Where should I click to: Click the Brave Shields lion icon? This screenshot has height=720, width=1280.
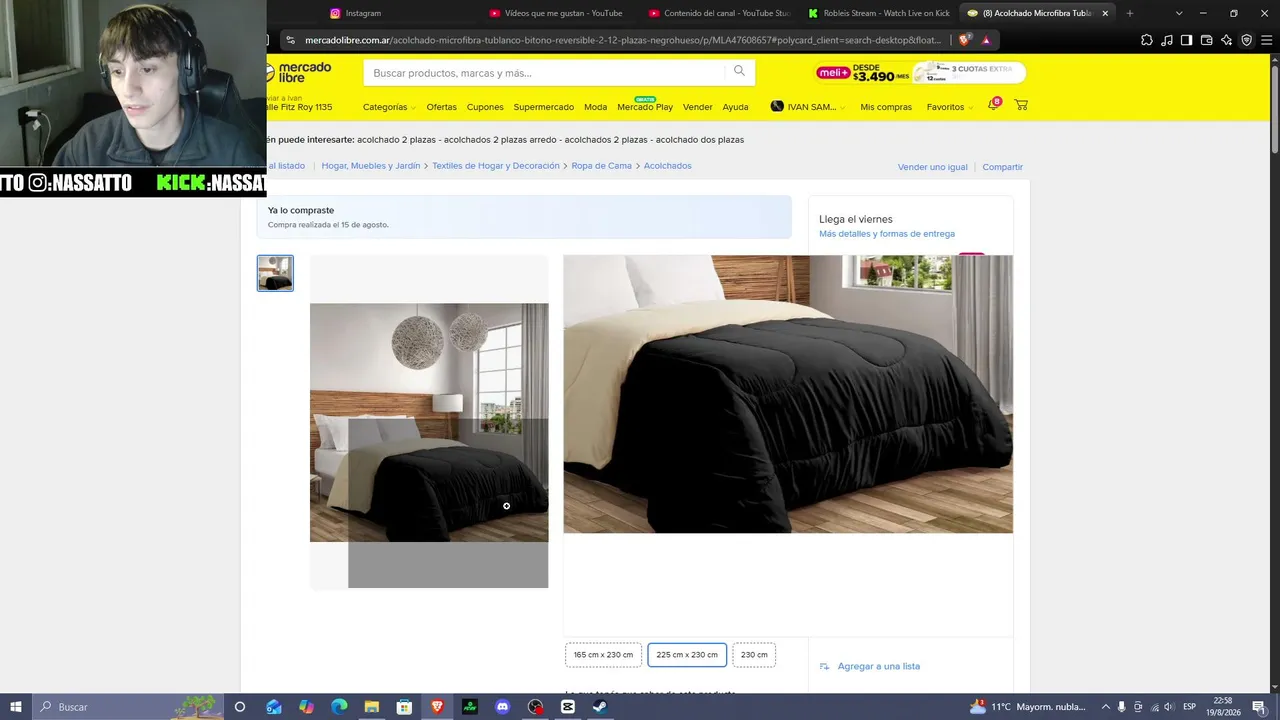[x=964, y=40]
